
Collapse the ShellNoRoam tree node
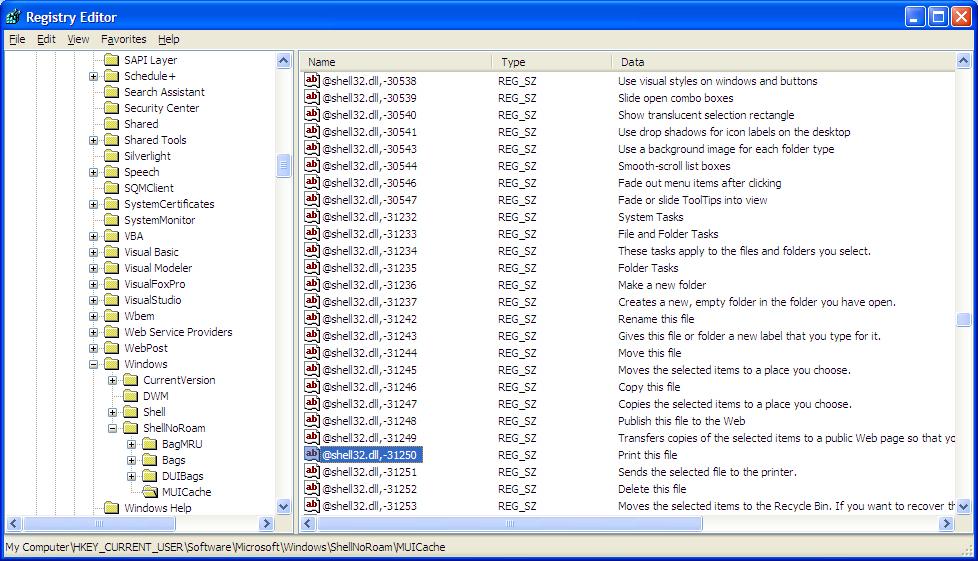(113, 428)
